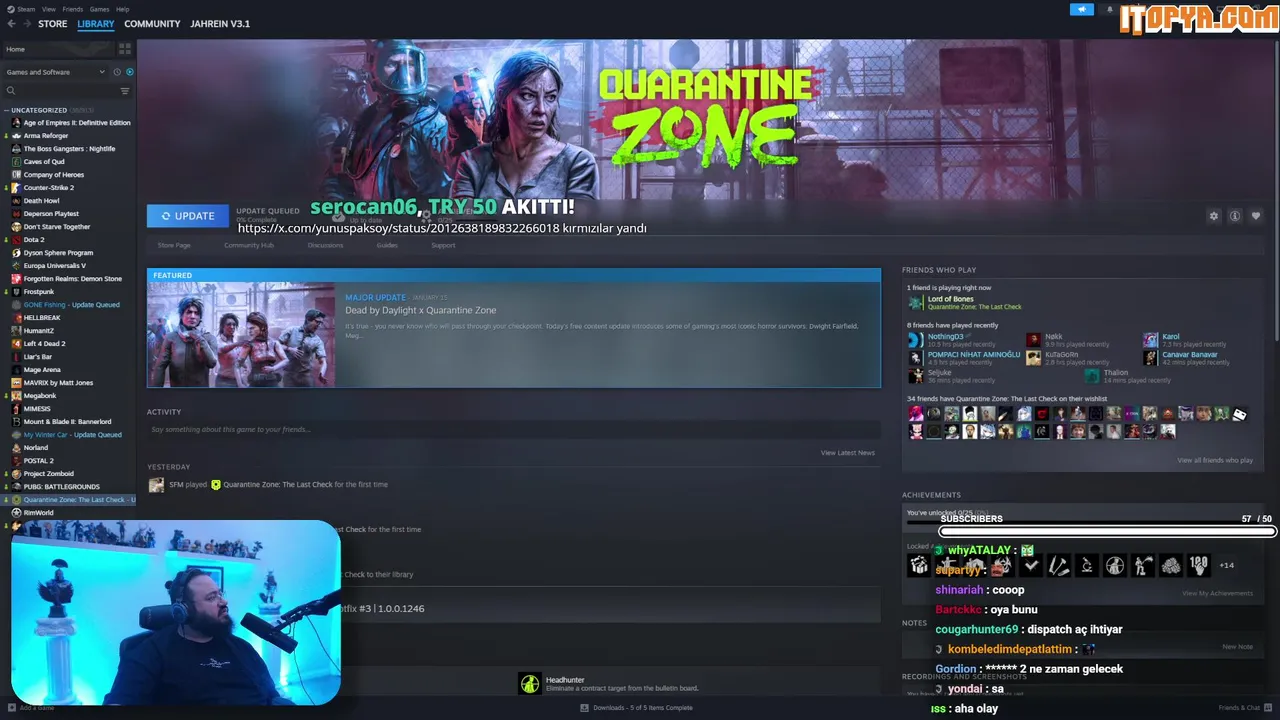
Task: Click the Headhunter achievement icon
Action: point(530,683)
